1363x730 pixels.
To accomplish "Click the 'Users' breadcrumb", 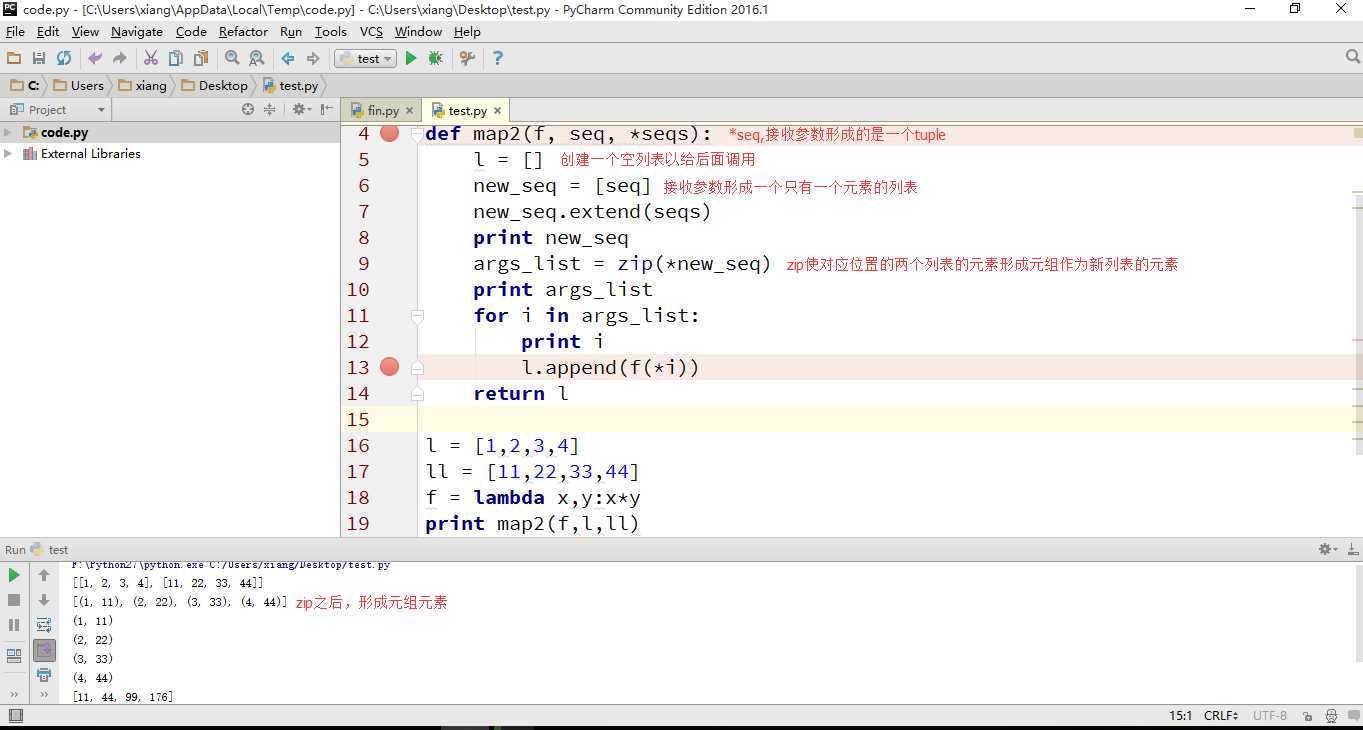I will tap(78, 86).
